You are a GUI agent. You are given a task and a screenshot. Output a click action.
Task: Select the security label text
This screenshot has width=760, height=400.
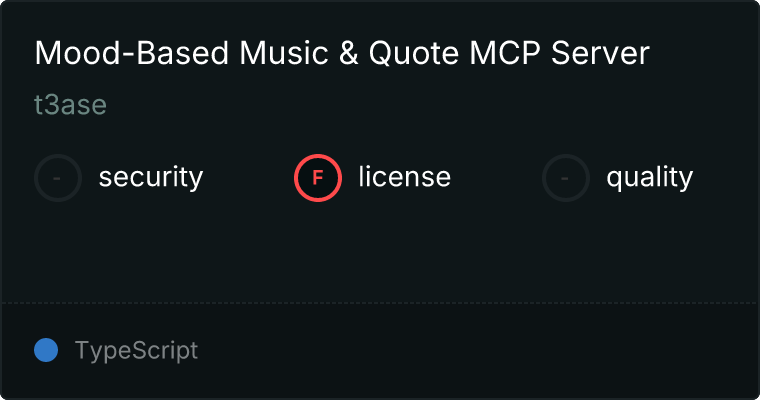(x=151, y=177)
